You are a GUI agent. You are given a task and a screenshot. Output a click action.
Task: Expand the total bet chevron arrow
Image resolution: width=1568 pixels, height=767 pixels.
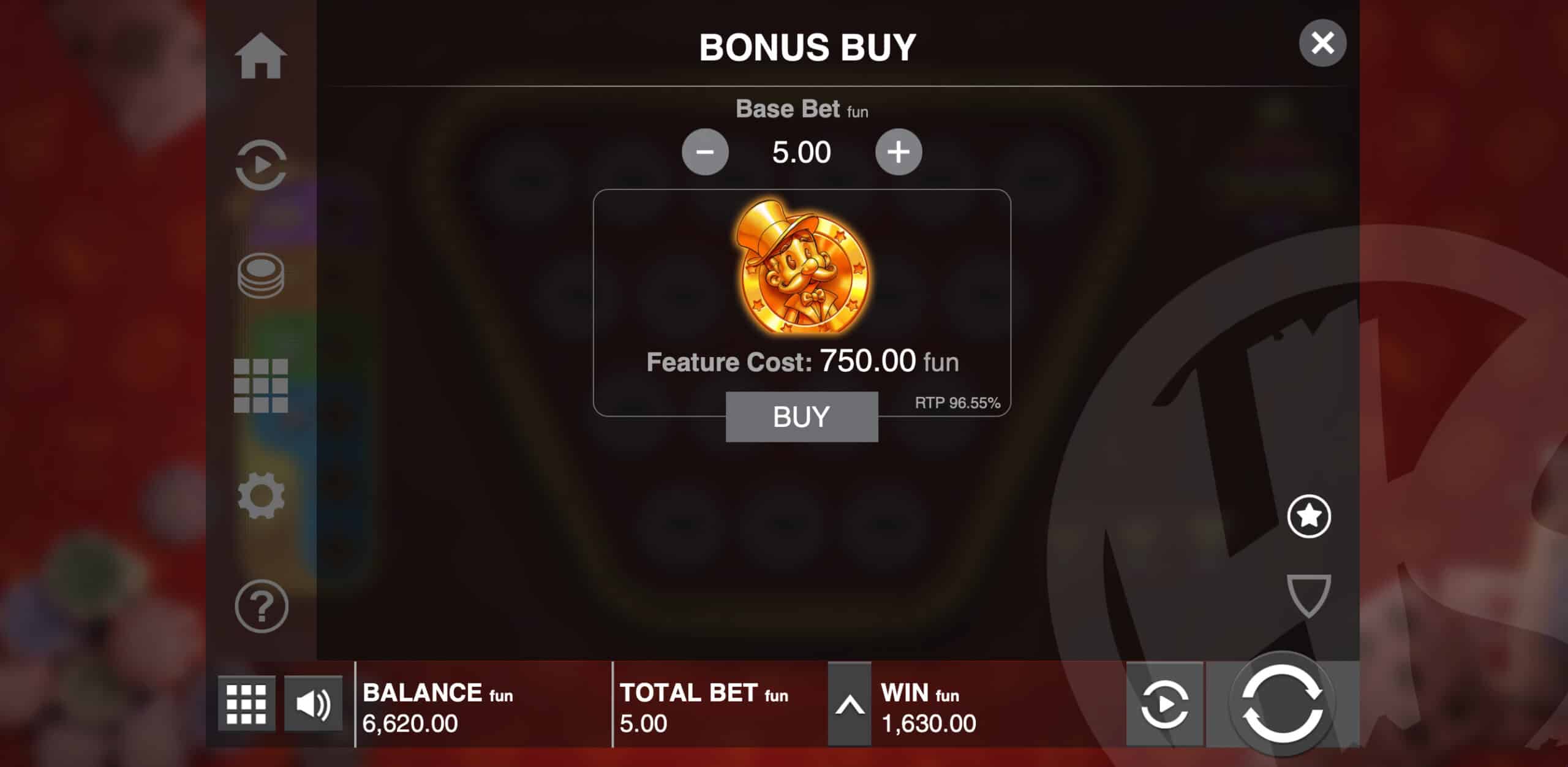click(850, 705)
